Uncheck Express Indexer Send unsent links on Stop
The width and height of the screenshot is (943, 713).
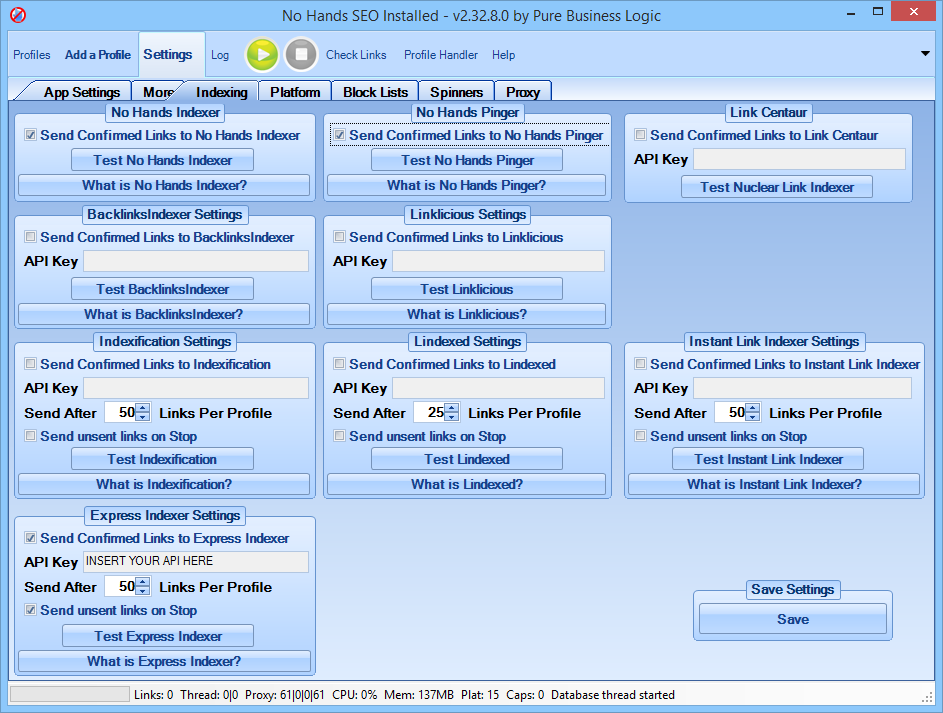click(x=30, y=610)
